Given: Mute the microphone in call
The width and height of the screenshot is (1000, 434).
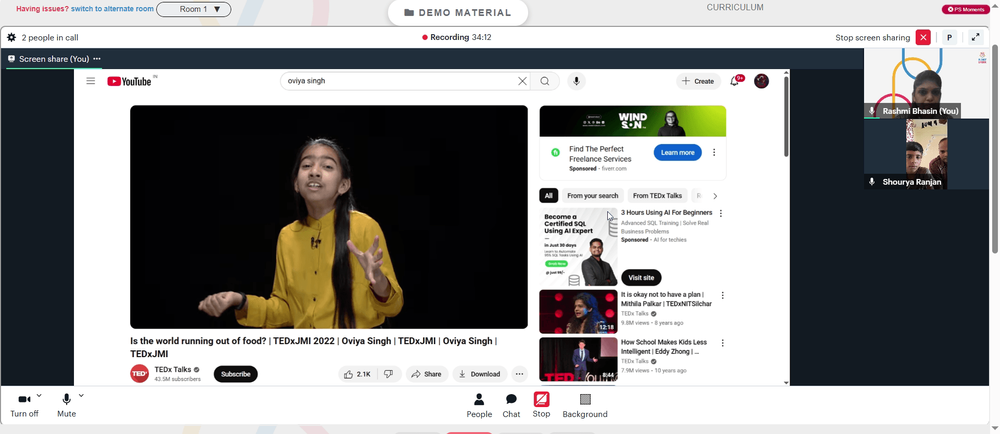Looking at the screenshot, I should (x=66, y=405).
